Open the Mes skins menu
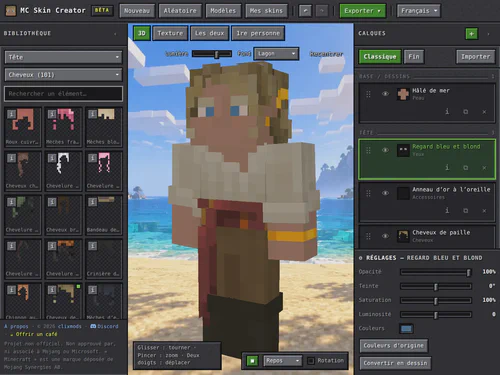500x375 pixels. pyautogui.click(x=266, y=11)
